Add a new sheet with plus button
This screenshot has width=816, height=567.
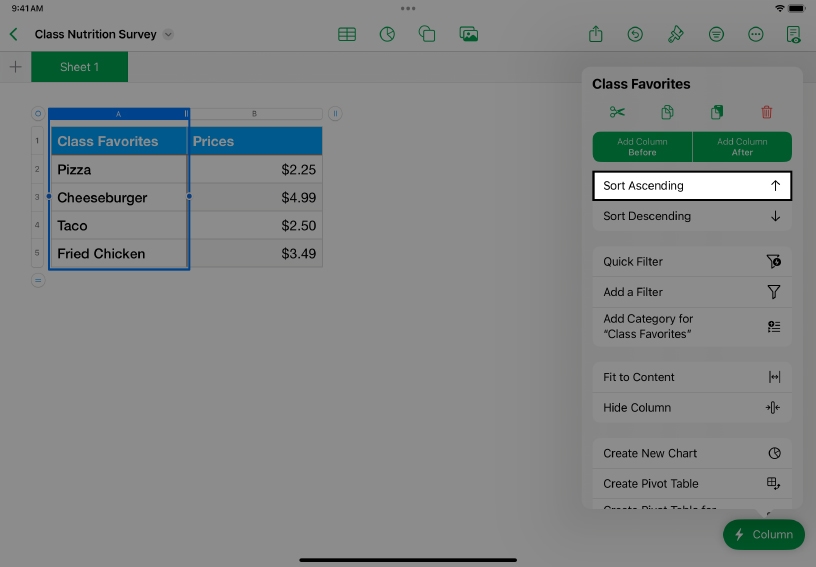tap(15, 67)
